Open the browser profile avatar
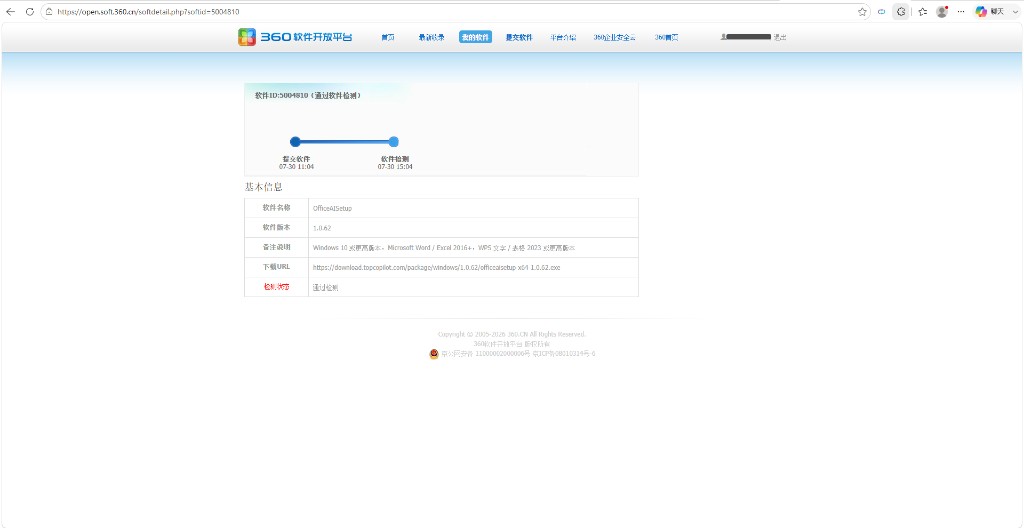This screenshot has height=528, width=1024. [941, 12]
